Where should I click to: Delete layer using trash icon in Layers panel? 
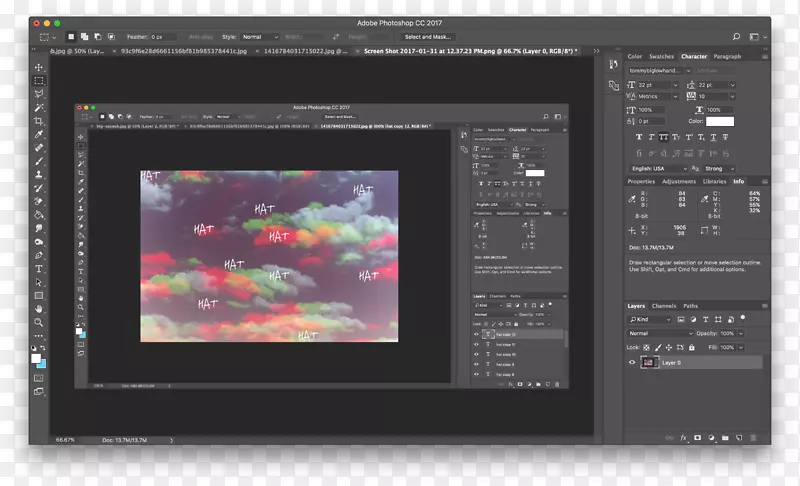tap(754, 438)
